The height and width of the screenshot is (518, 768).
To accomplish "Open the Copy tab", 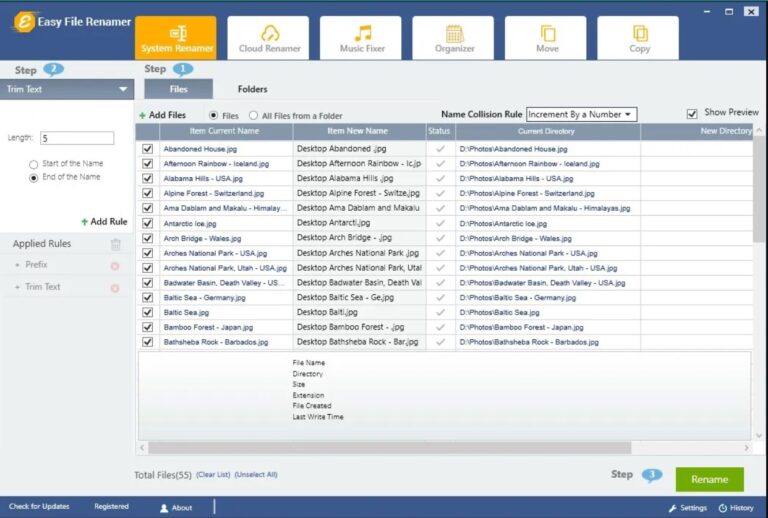I will coord(639,38).
